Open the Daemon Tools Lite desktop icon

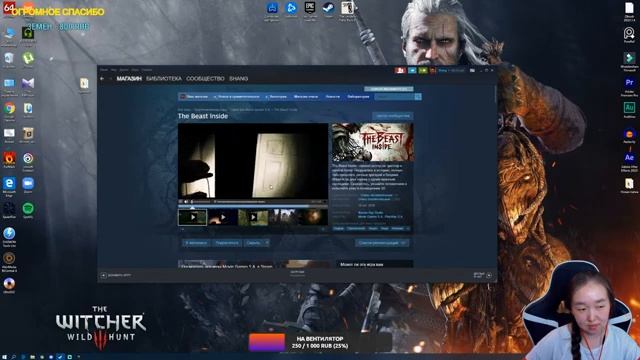point(9,237)
